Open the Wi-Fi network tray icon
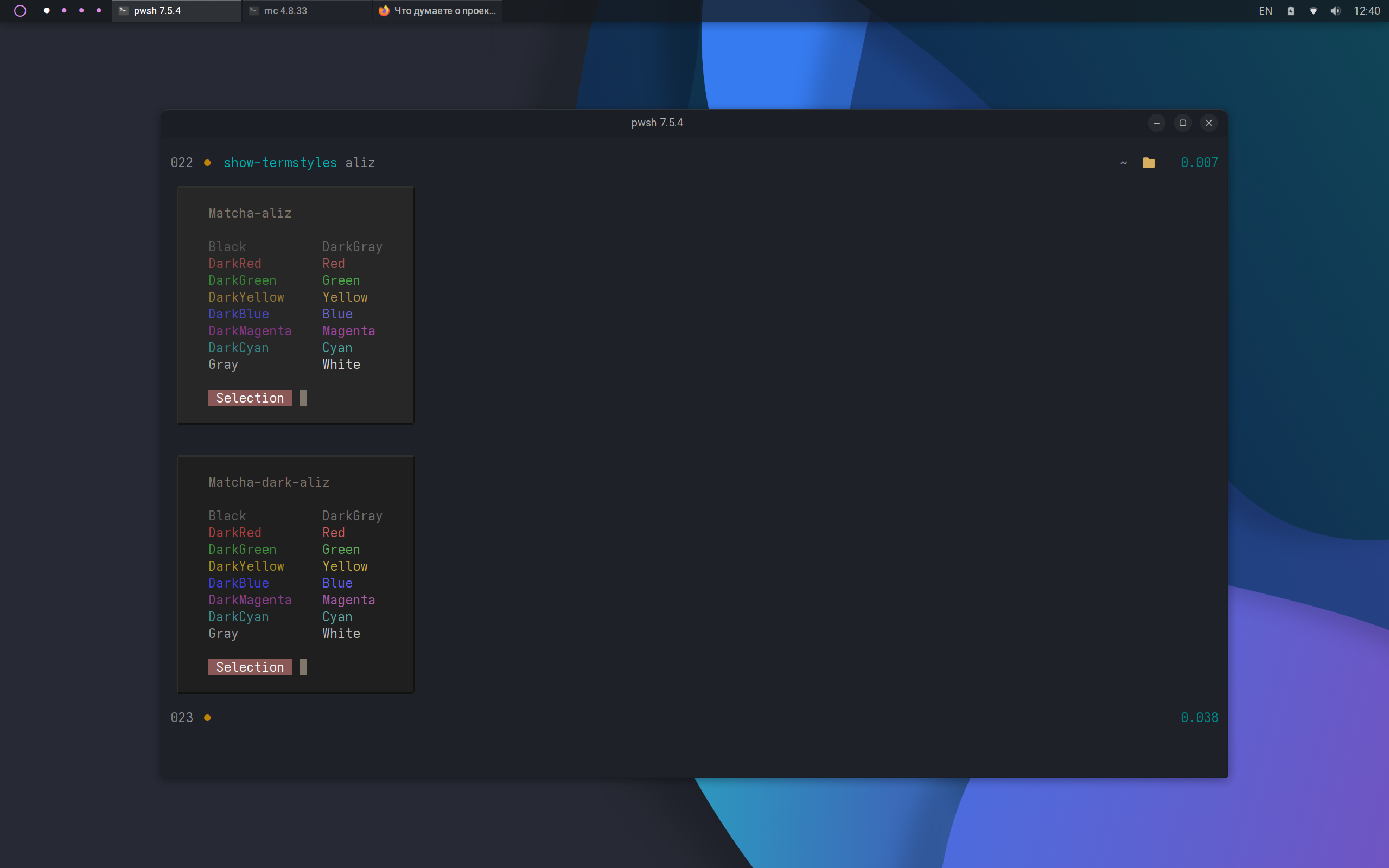This screenshot has width=1389, height=868. click(x=1312, y=11)
